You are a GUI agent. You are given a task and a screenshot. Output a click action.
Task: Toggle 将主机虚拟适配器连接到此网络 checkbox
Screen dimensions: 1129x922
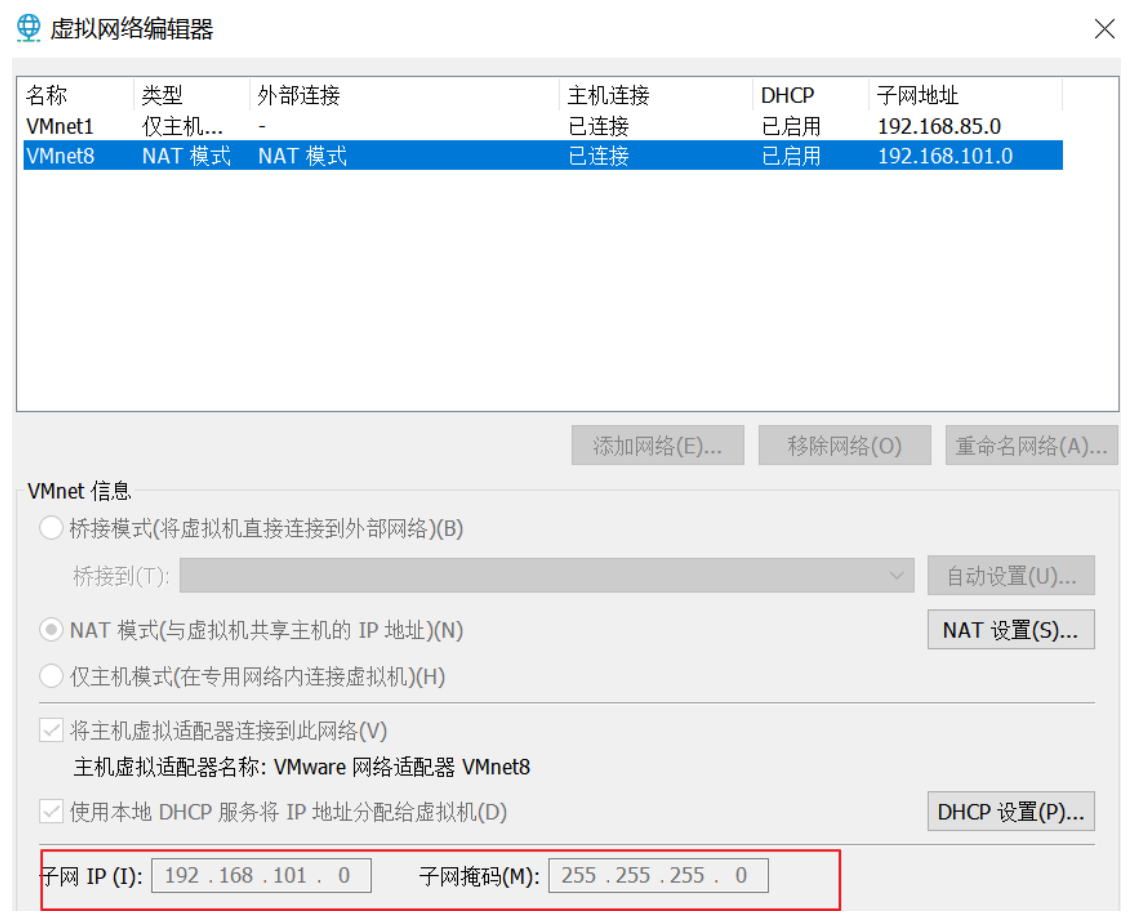coord(51,731)
